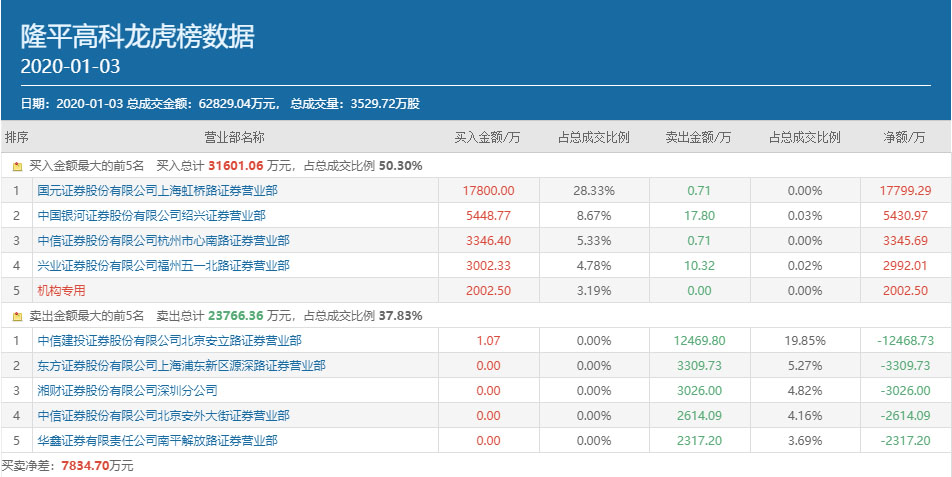Select buy amount 5448.77 cell

click(488, 215)
